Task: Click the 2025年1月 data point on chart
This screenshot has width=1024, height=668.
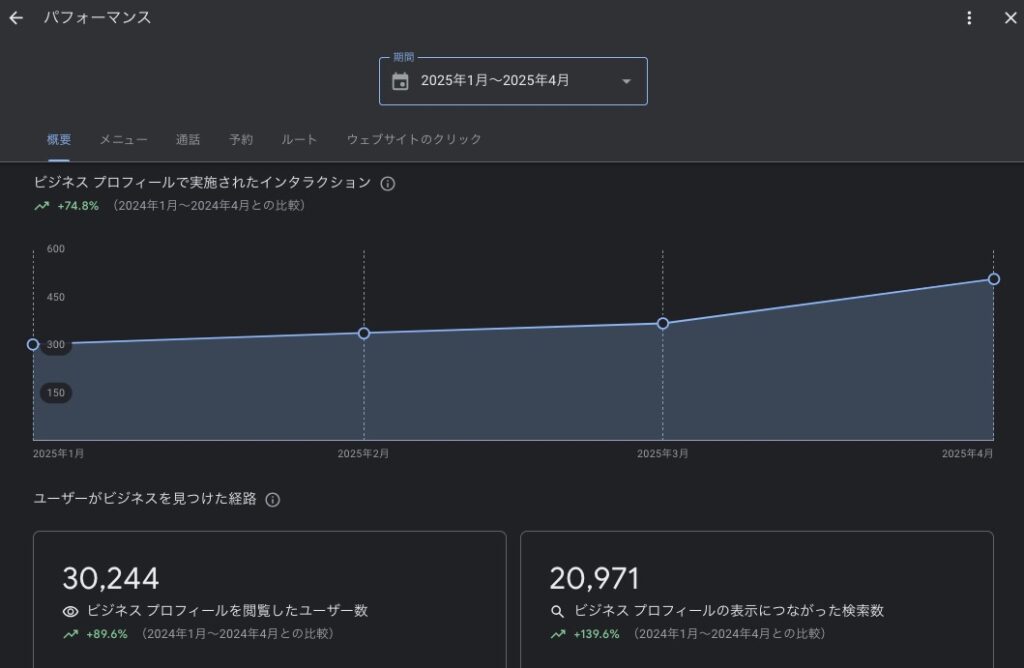Action: [33, 344]
